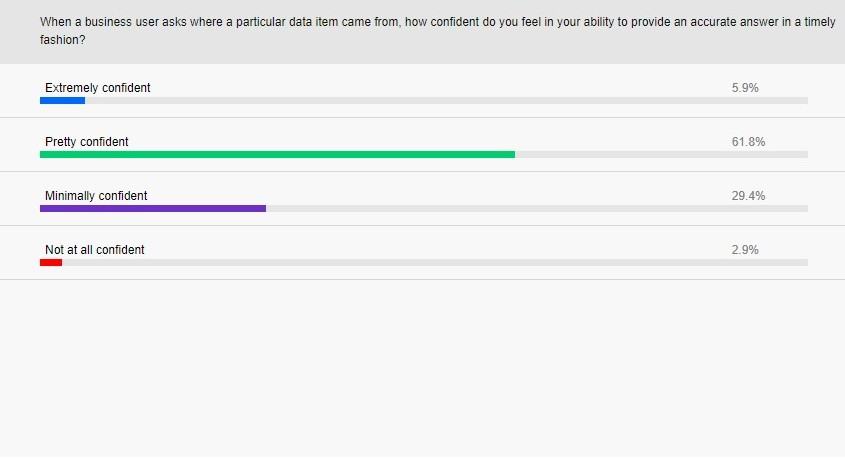The width and height of the screenshot is (845, 460).
Task: Click the 5.9% result value
Action: point(745,88)
